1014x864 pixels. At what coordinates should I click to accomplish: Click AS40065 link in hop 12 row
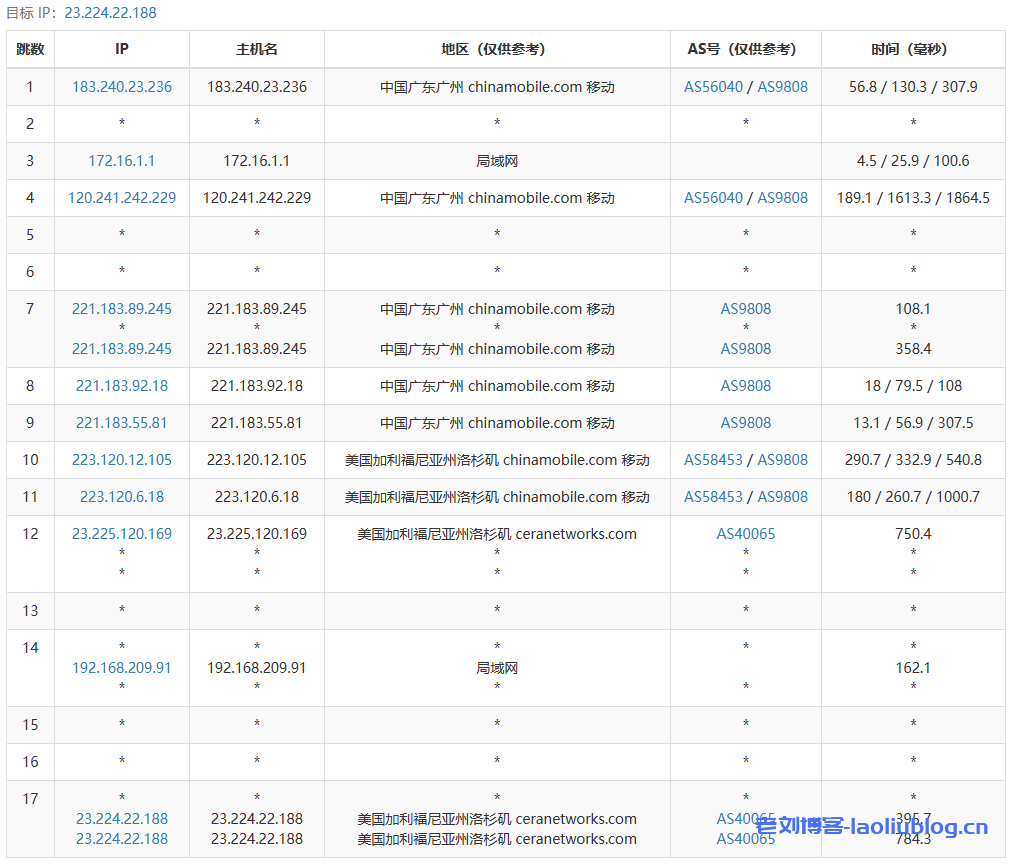(x=746, y=534)
